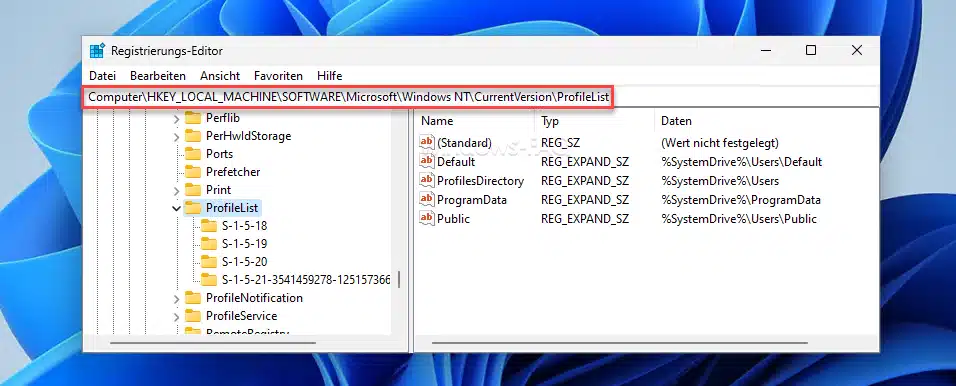Select the ProfileService key label
The height and width of the screenshot is (386, 956).
pos(241,316)
